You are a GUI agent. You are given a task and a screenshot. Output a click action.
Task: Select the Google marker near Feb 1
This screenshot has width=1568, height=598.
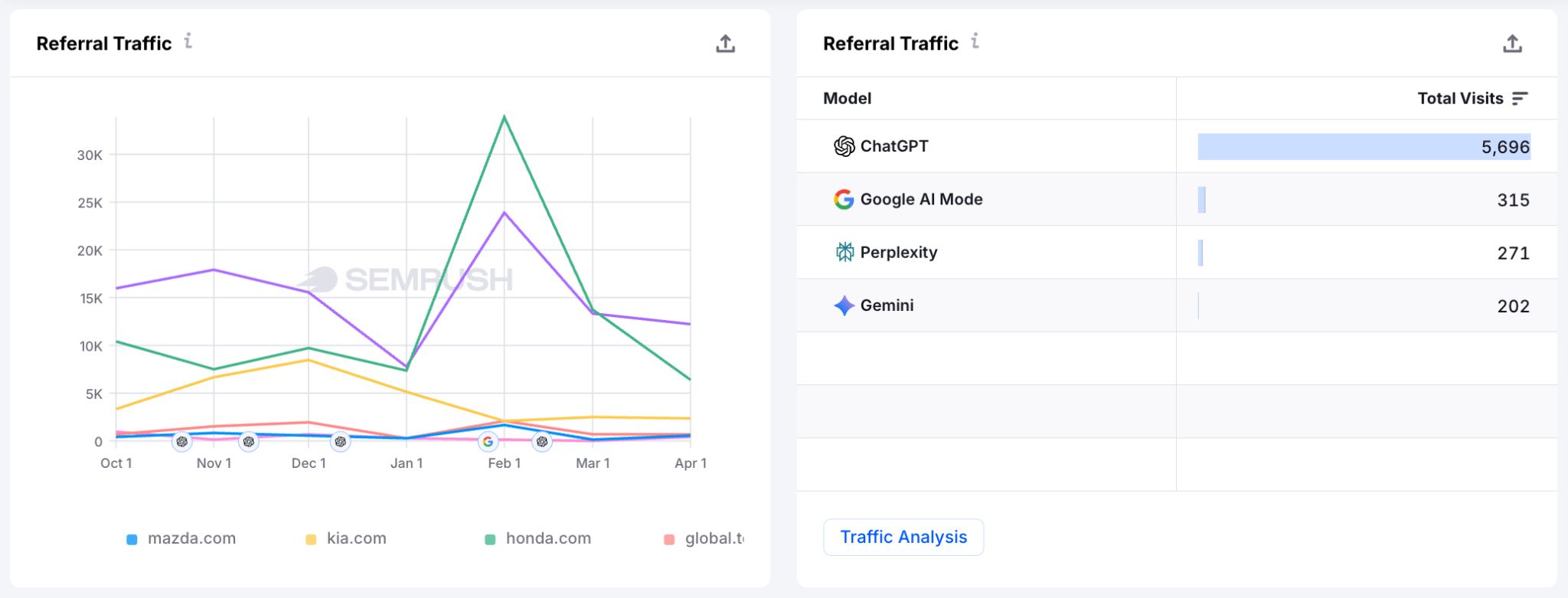click(488, 442)
